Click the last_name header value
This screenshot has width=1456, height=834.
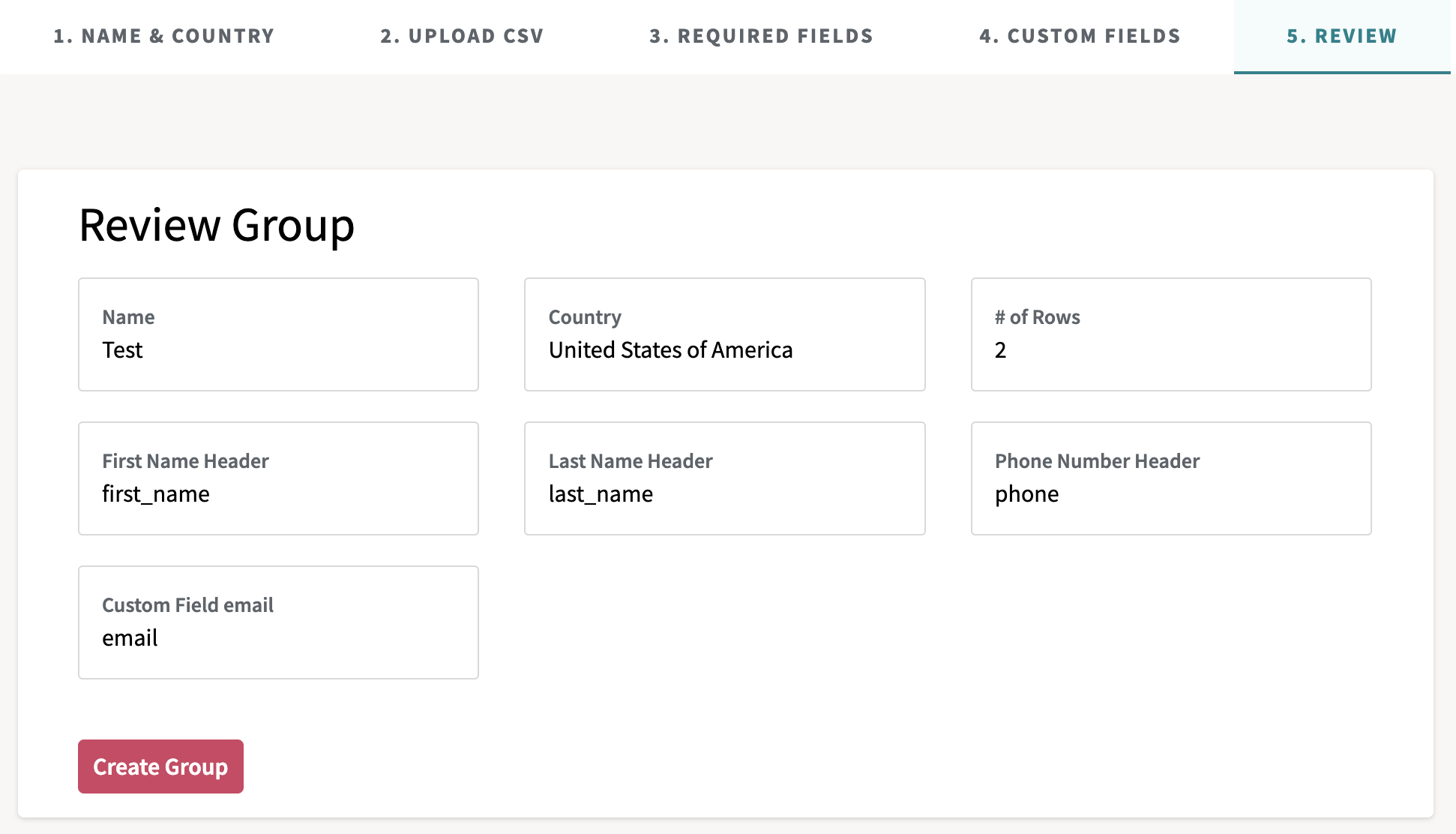click(x=601, y=494)
